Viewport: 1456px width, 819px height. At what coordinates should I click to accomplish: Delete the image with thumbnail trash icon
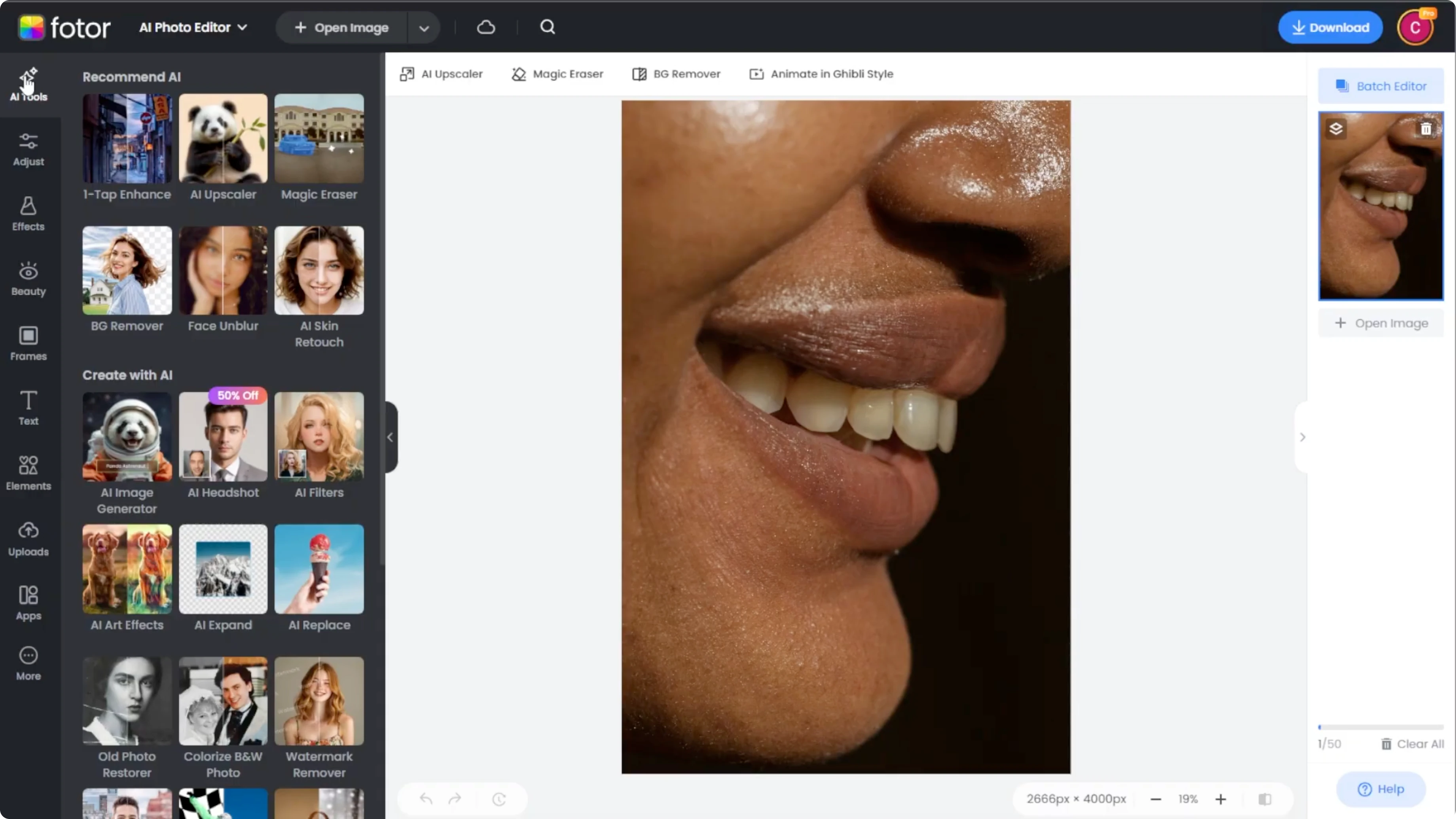pyautogui.click(x=1426, y=129)
